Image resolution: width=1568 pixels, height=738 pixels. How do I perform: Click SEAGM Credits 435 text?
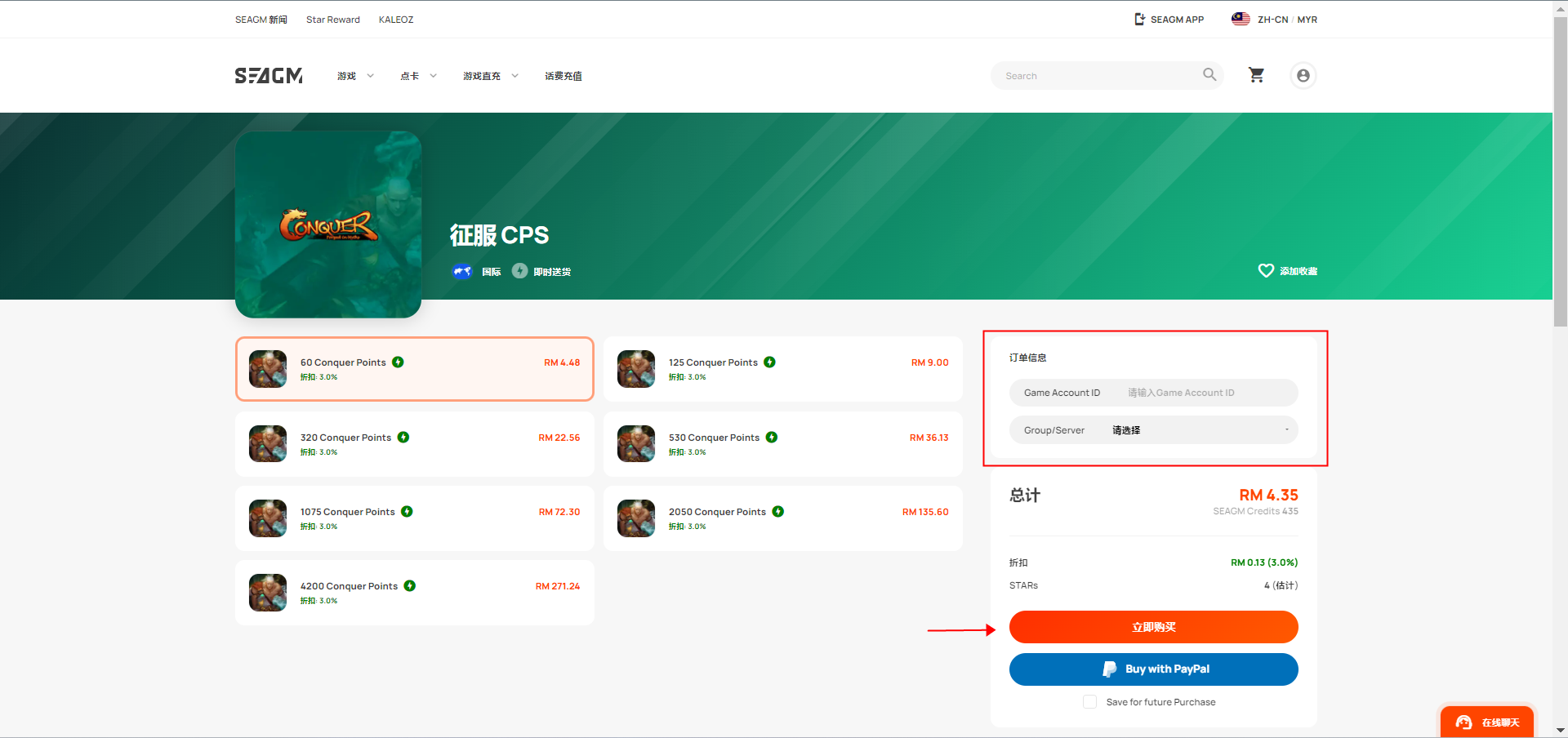tap(1255, 511)
